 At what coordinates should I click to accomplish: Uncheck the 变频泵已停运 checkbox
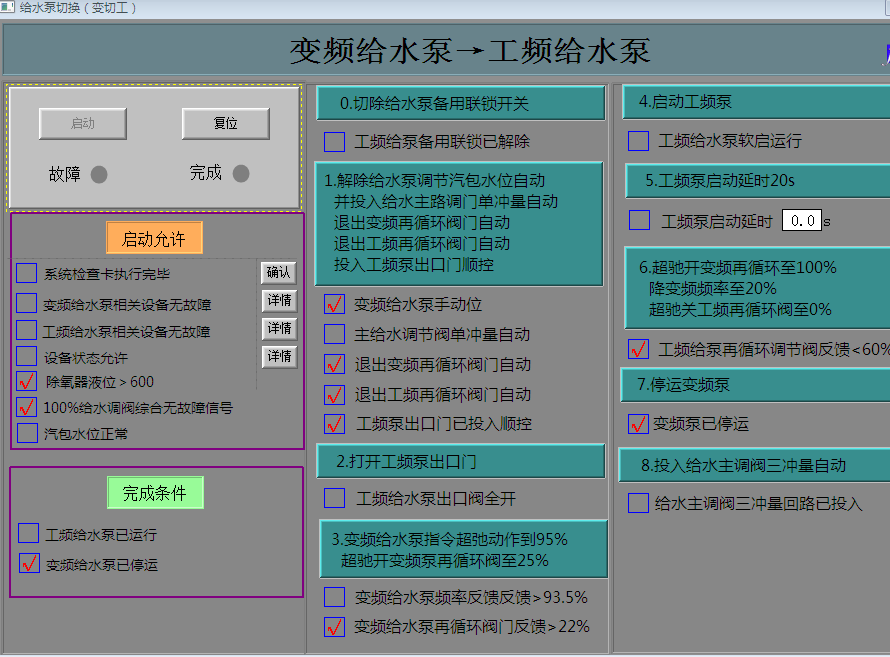click(638, 424)
